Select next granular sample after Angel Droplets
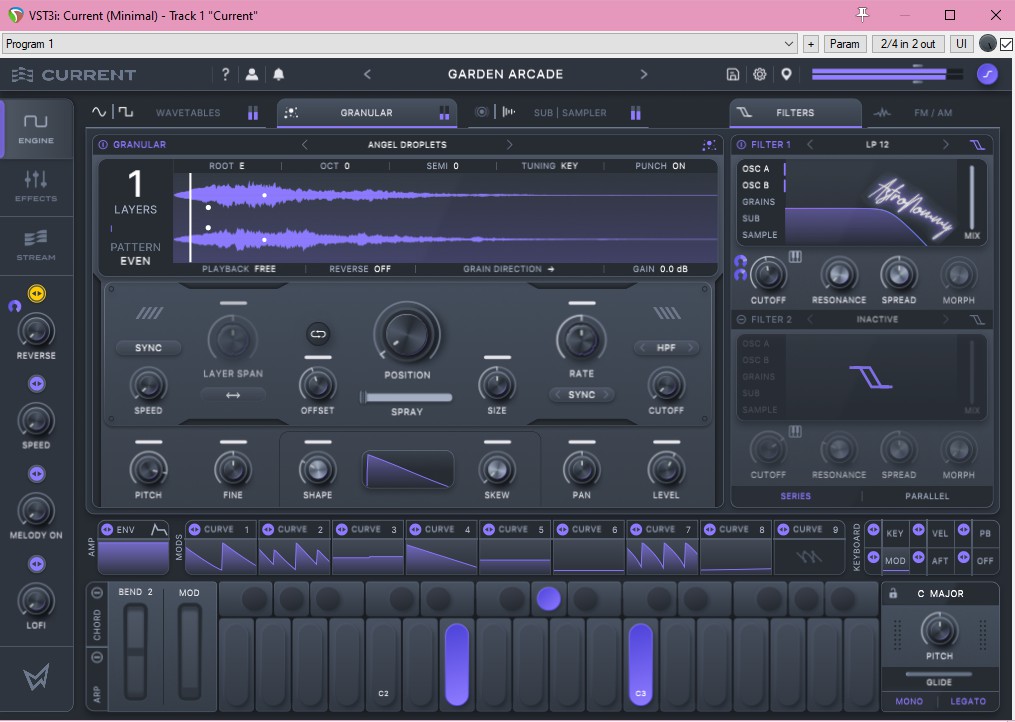 [x=509, y=145]
